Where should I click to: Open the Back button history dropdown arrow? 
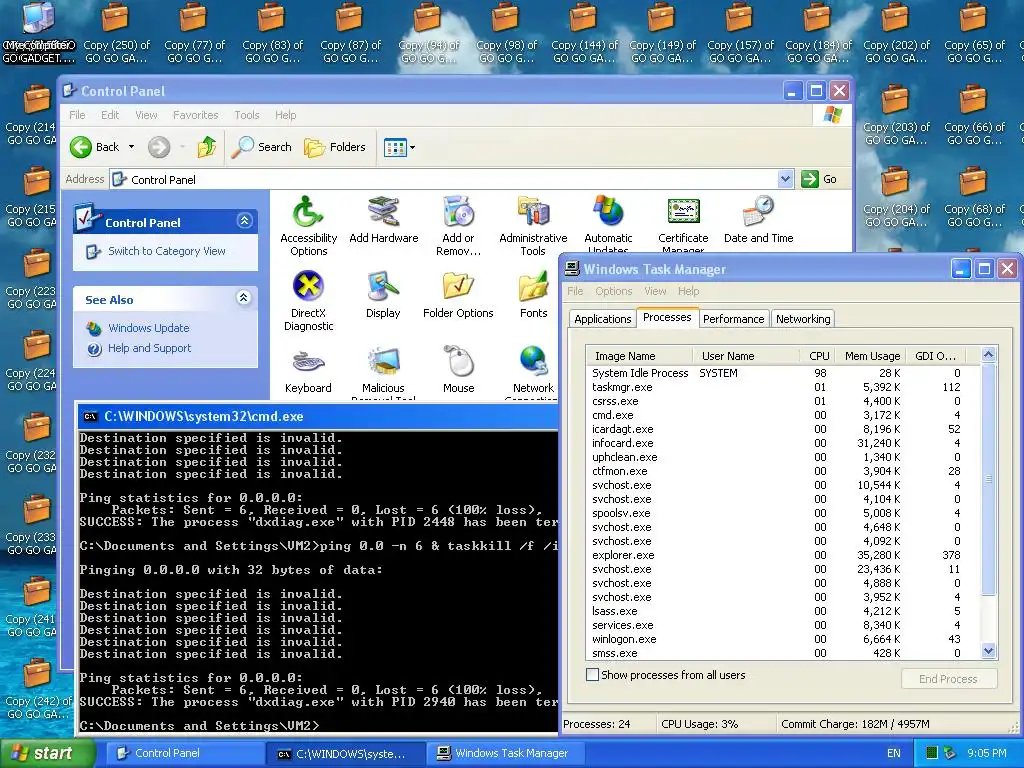131,147
